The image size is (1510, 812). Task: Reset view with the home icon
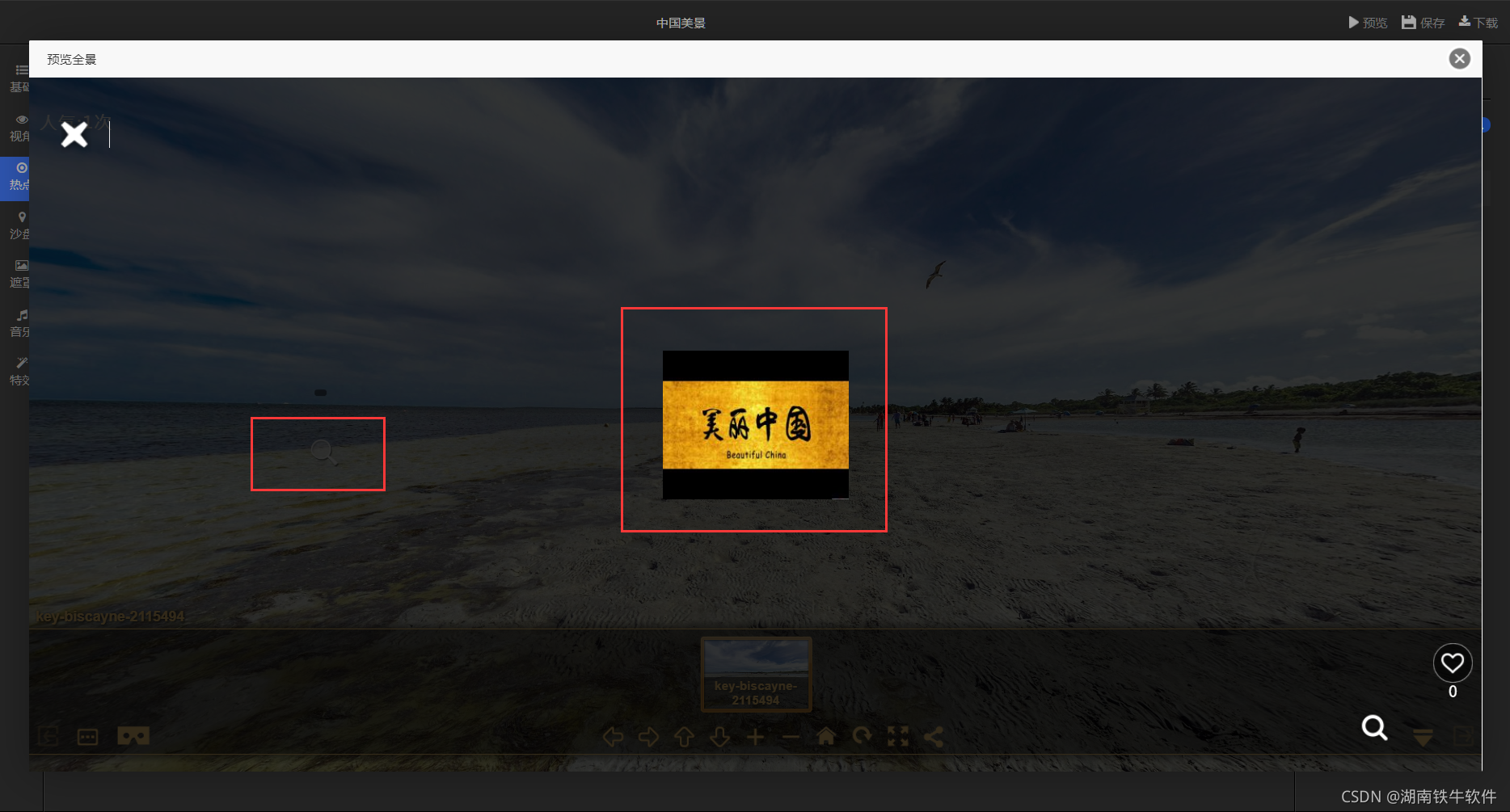[x=826, y=737]
